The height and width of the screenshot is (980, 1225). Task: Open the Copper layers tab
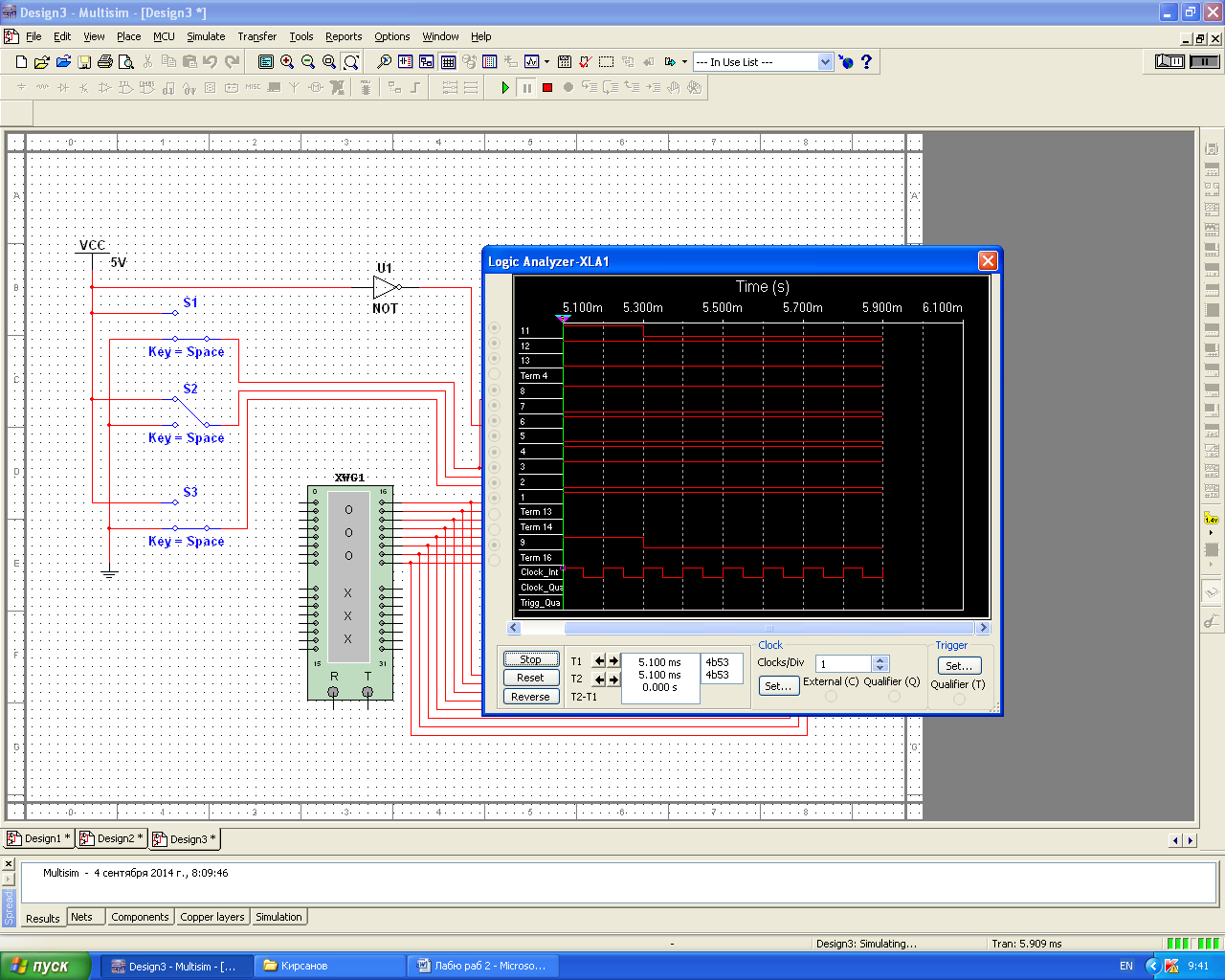[x=212, y=917]
